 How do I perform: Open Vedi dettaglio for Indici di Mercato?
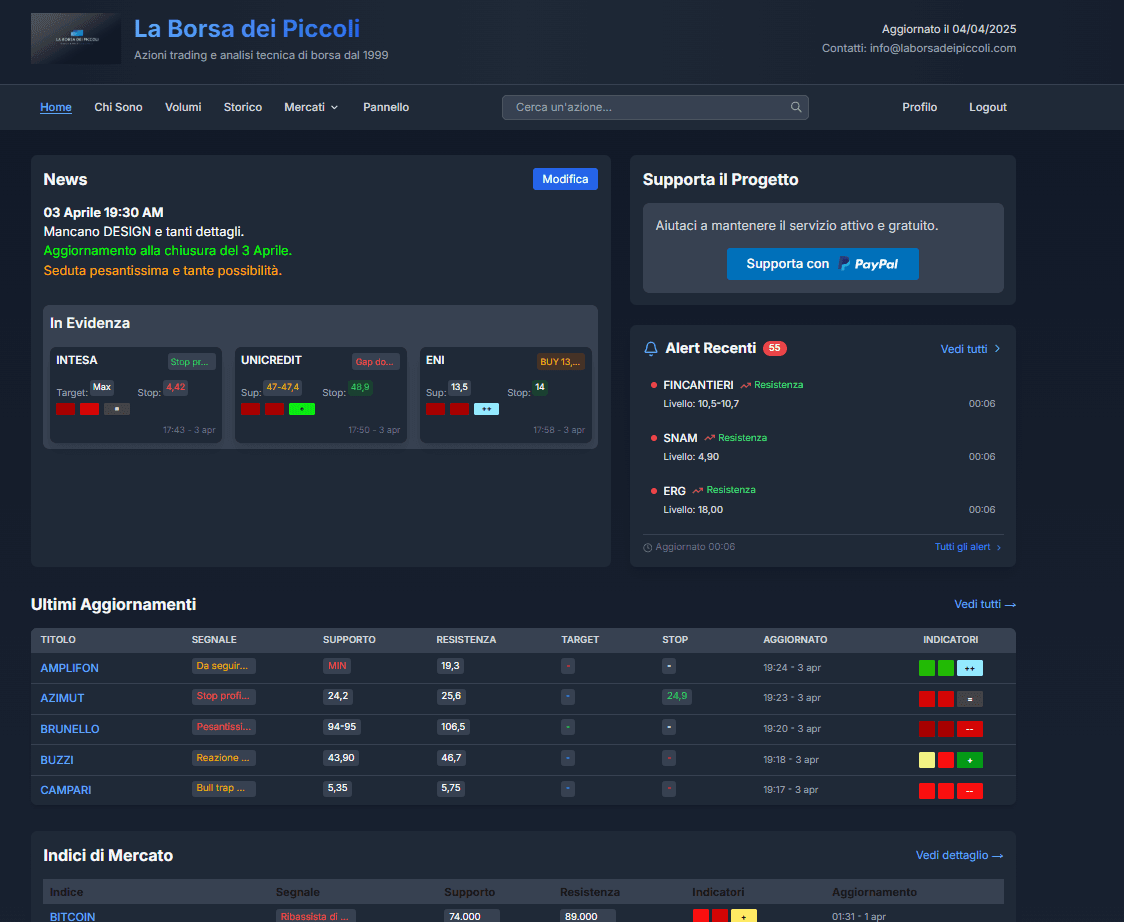tap(959, 855)
